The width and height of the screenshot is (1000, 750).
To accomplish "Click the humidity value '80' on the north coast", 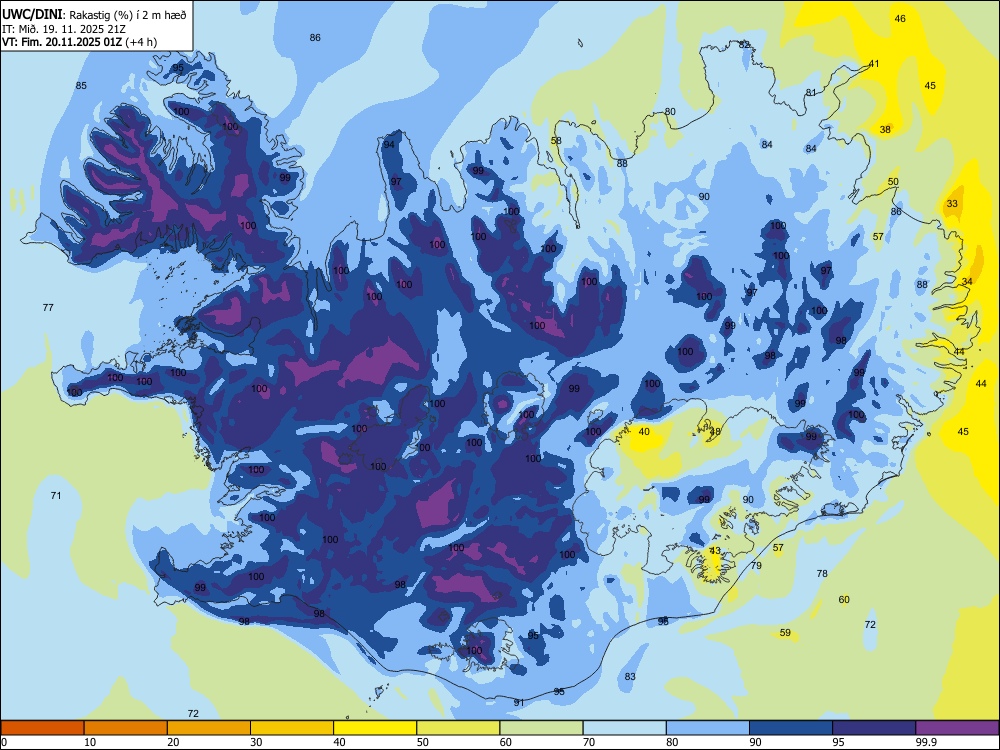I will pos(670,112).
